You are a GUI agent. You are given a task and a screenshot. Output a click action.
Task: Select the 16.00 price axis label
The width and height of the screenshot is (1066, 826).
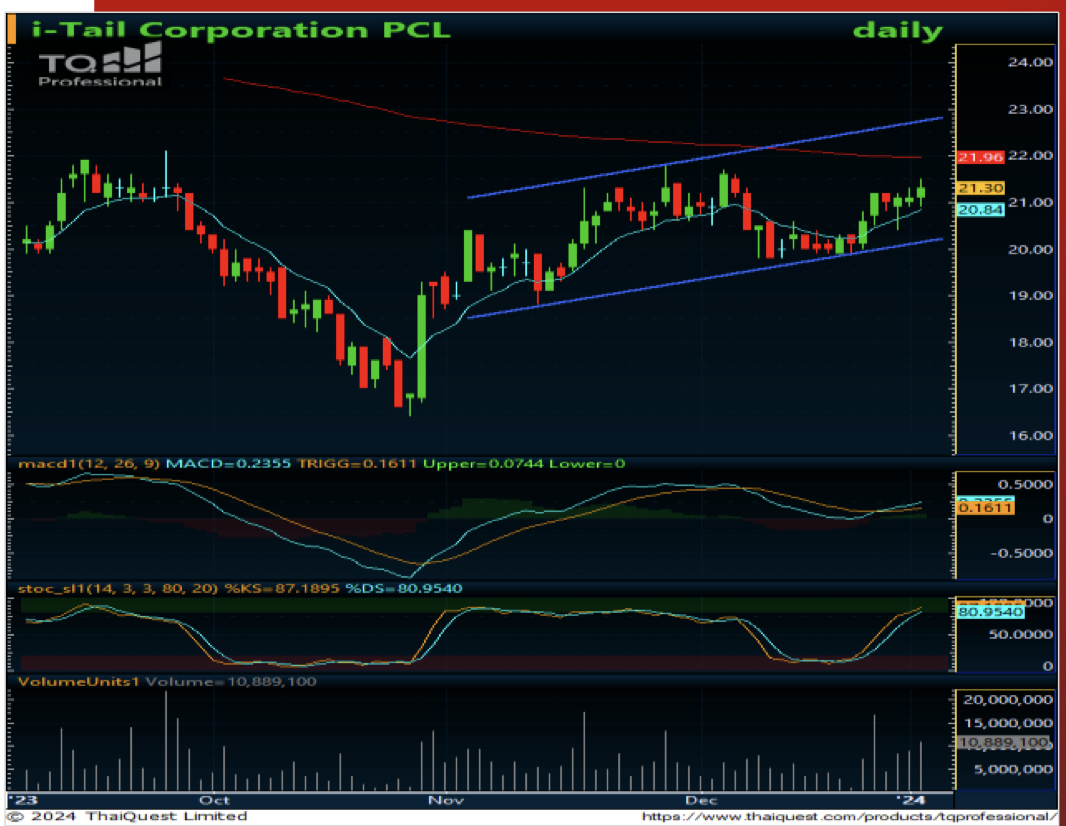point(1030,435)
